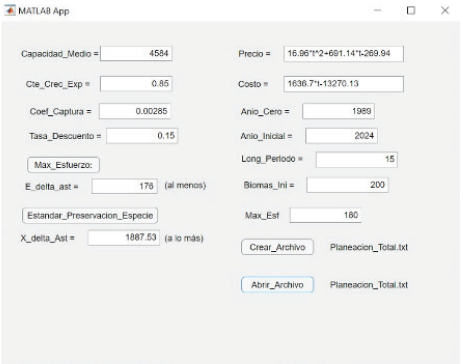
Task: Click the Costo formula field
Action: tap(344, 84)
